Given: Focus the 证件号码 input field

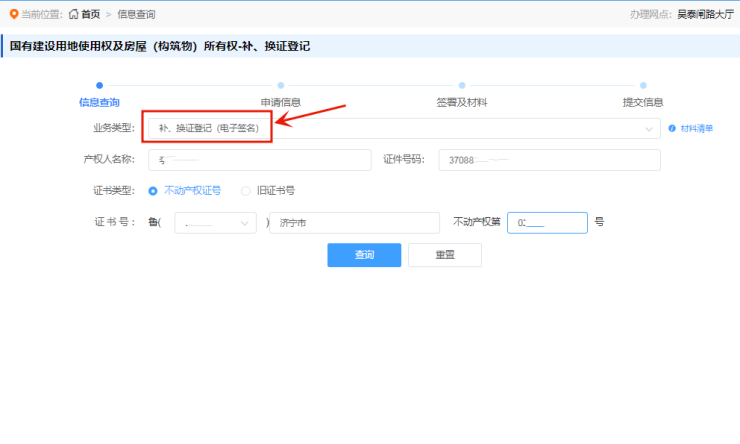Looking at the screenshot, I should [549, 160].
